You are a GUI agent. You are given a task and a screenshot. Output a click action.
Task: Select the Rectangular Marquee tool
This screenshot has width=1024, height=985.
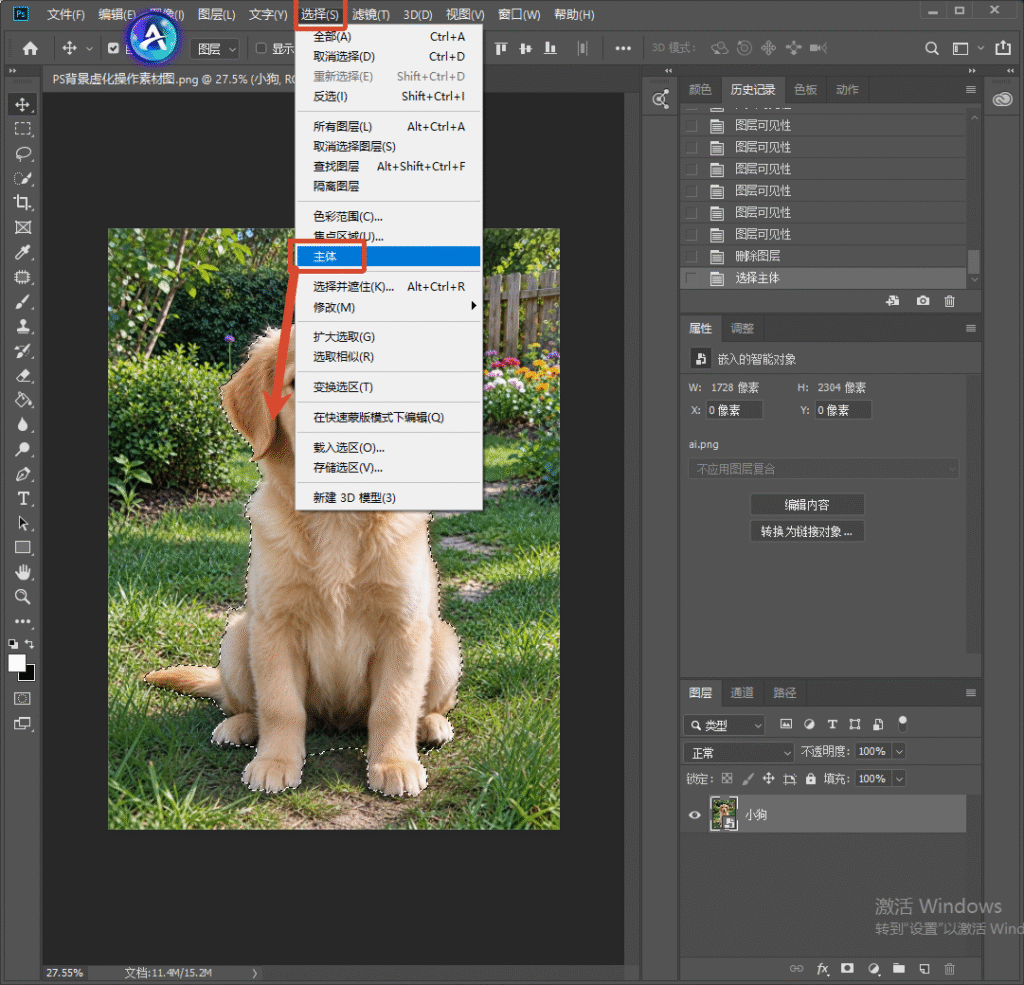point(23,129)
